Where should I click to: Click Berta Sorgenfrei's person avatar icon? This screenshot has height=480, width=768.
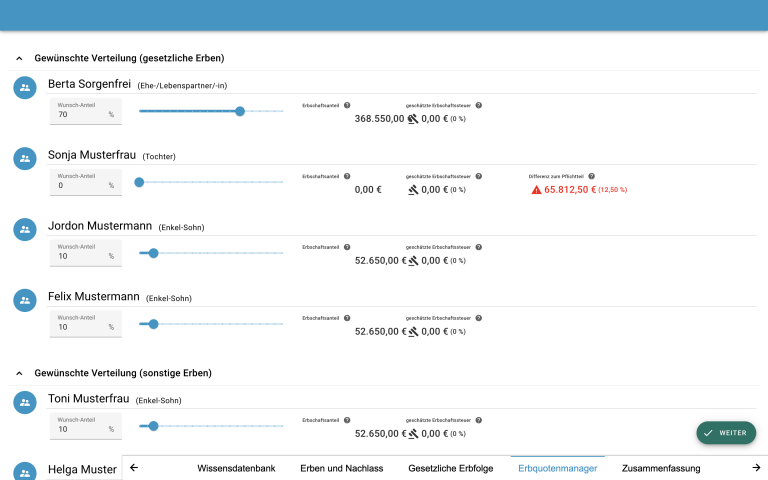[25, 88]
